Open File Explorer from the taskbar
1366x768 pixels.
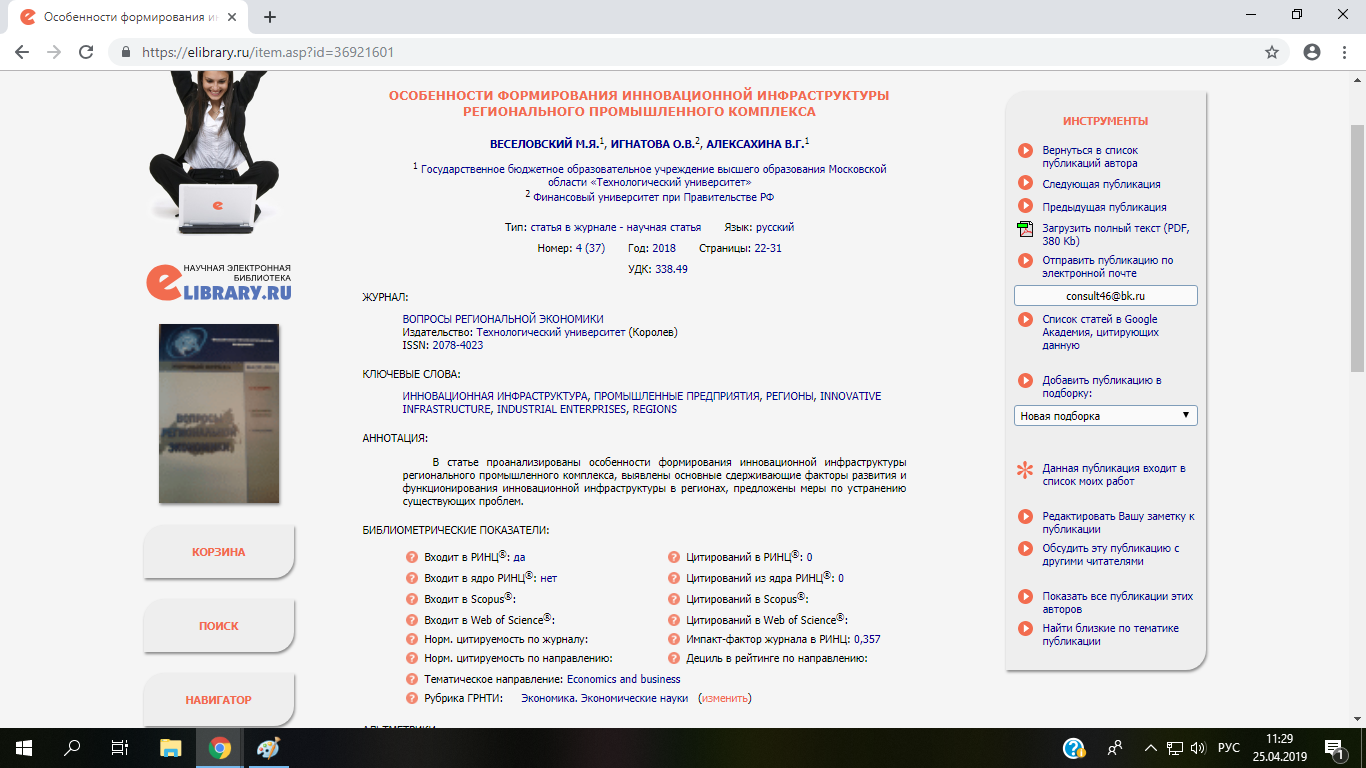click(x=171, y=748)
